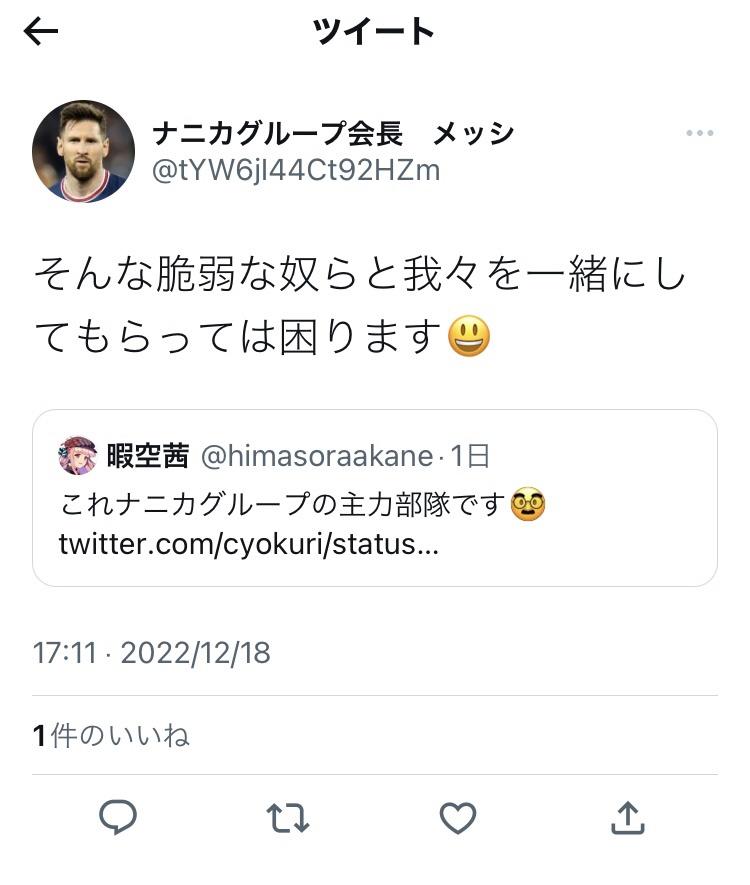
Task: Tap the back arrow icon
Action: point(41,32)
